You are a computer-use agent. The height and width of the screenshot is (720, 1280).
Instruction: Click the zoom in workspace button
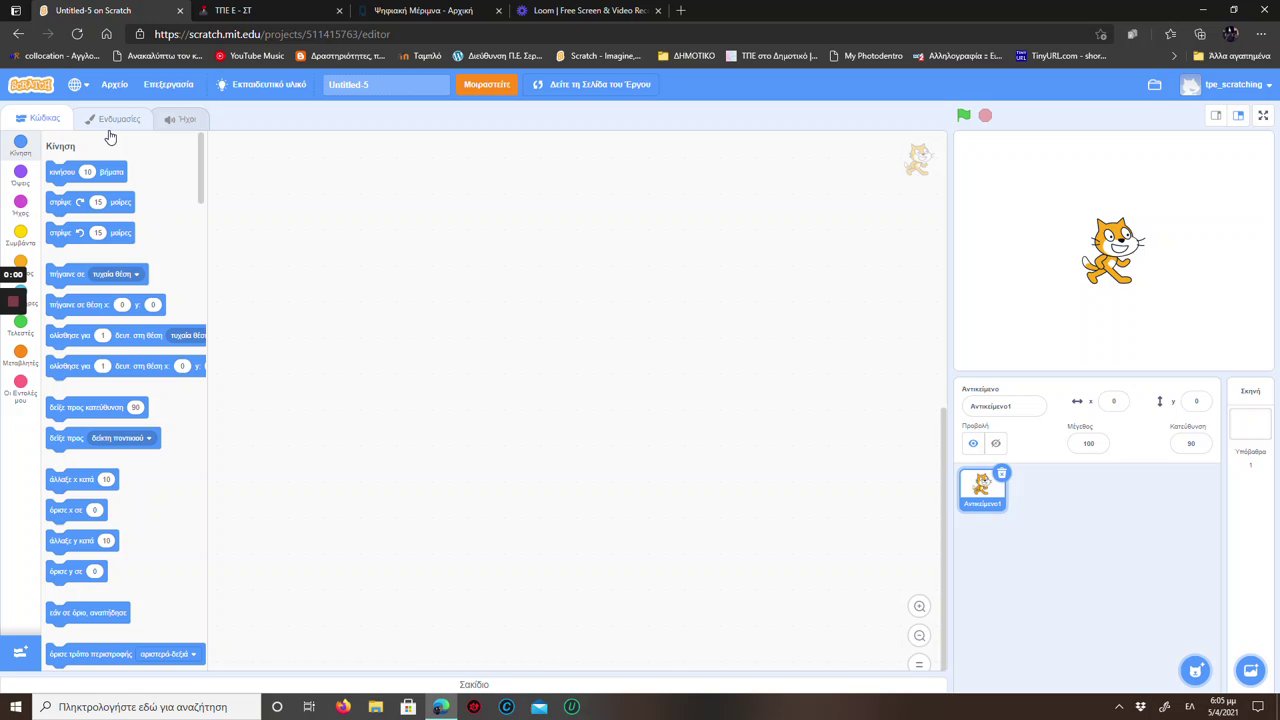[x=919, y=606]
